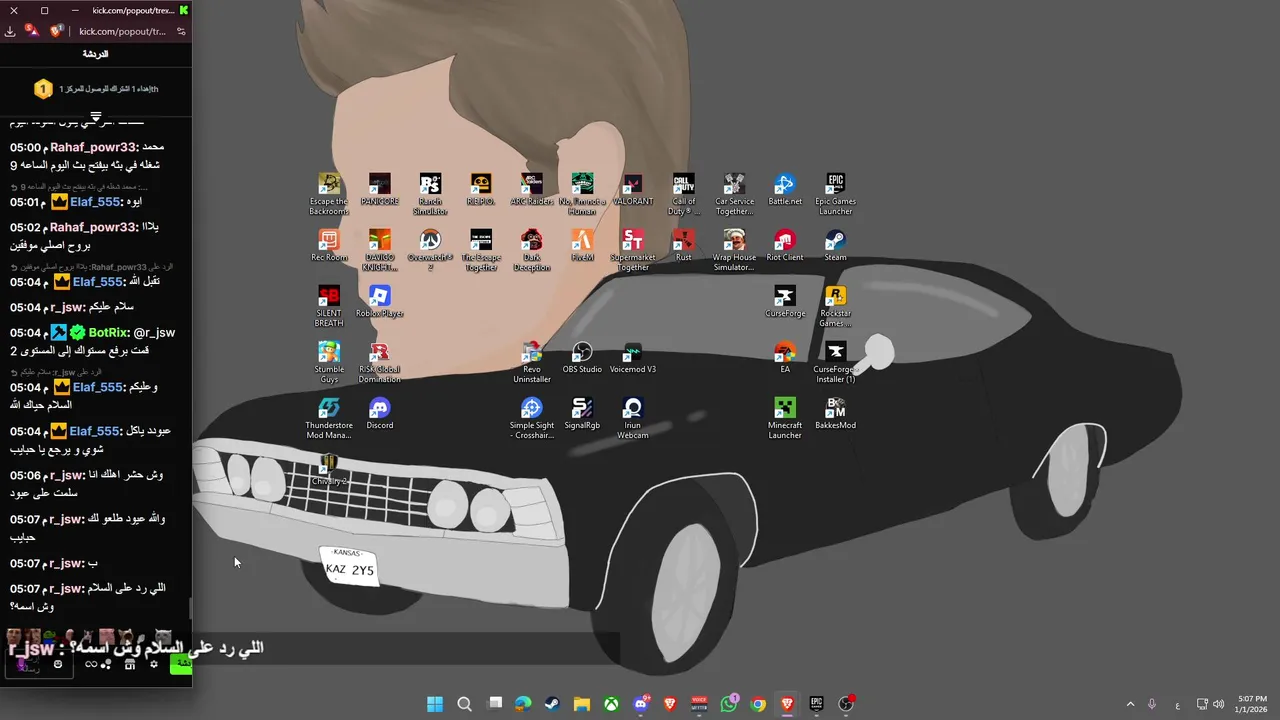1280x720 pixels.
Task: Open File Explorer from taskbar
Action: (x=582, y=704)
